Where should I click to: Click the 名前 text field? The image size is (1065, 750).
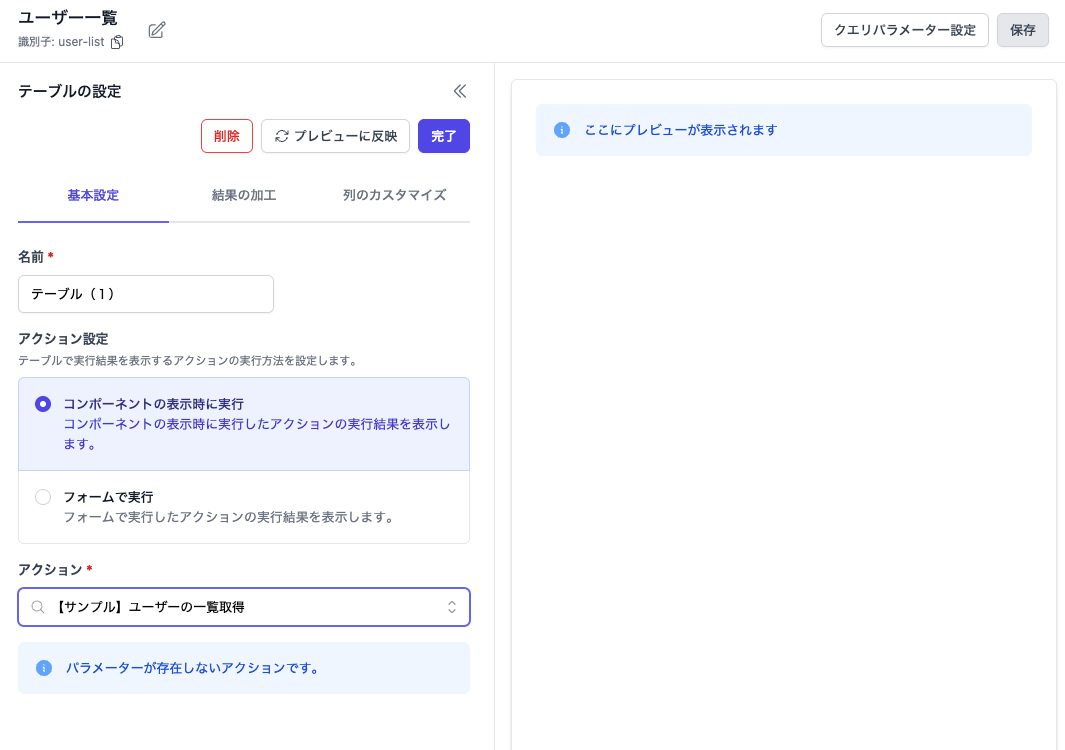(146, 294)
